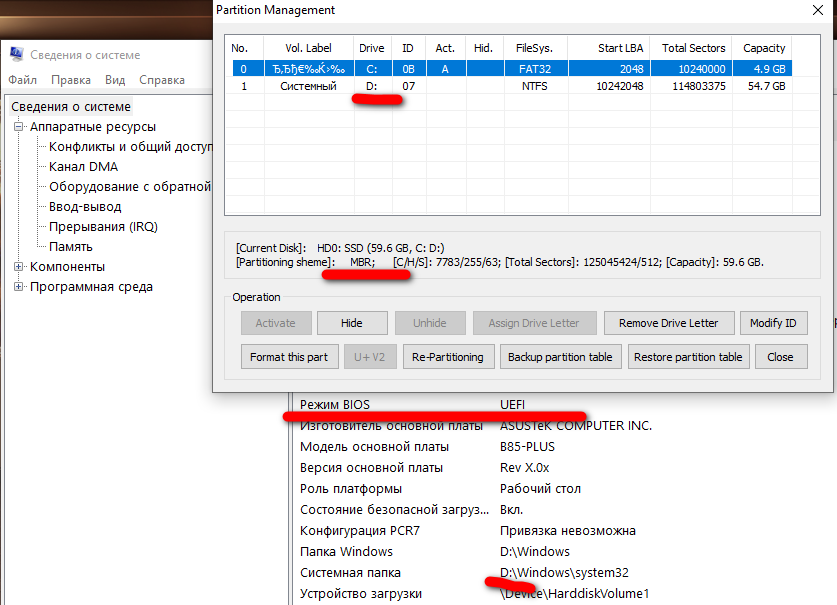
Task: Click the Act. column header
Action: pos(445,48)
